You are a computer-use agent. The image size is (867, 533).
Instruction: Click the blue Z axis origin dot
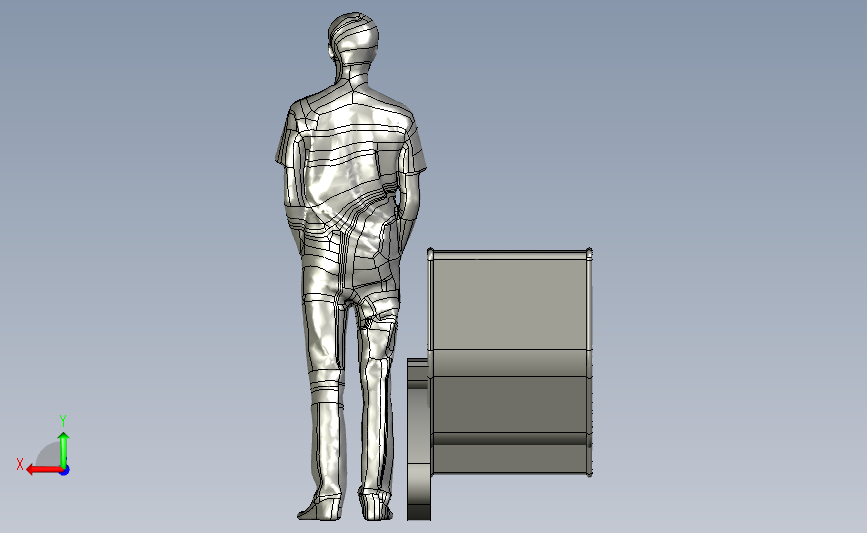(x=65, y=471)
